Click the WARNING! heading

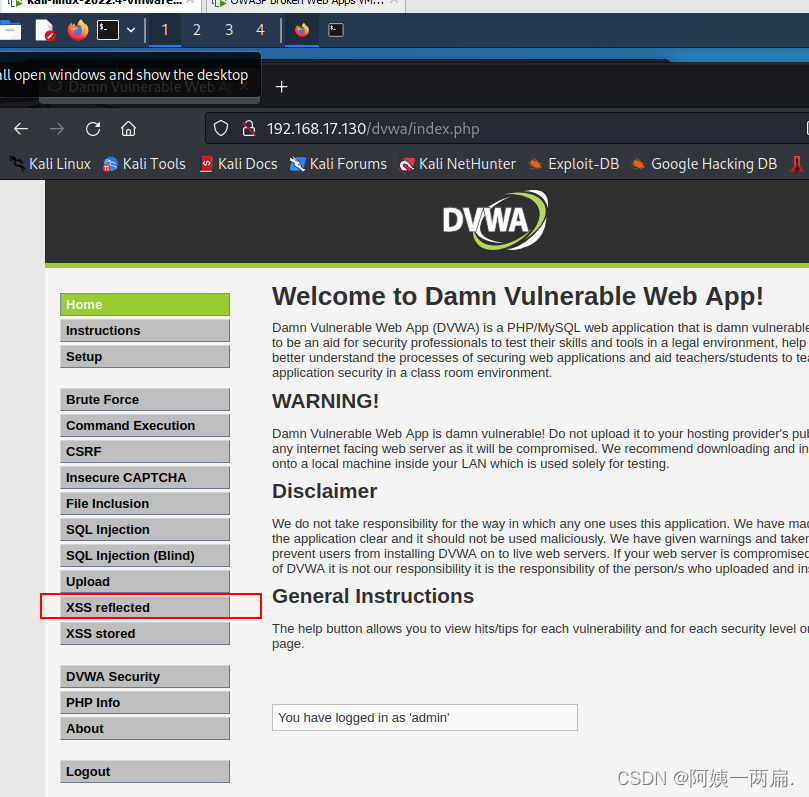pos(326,401)
